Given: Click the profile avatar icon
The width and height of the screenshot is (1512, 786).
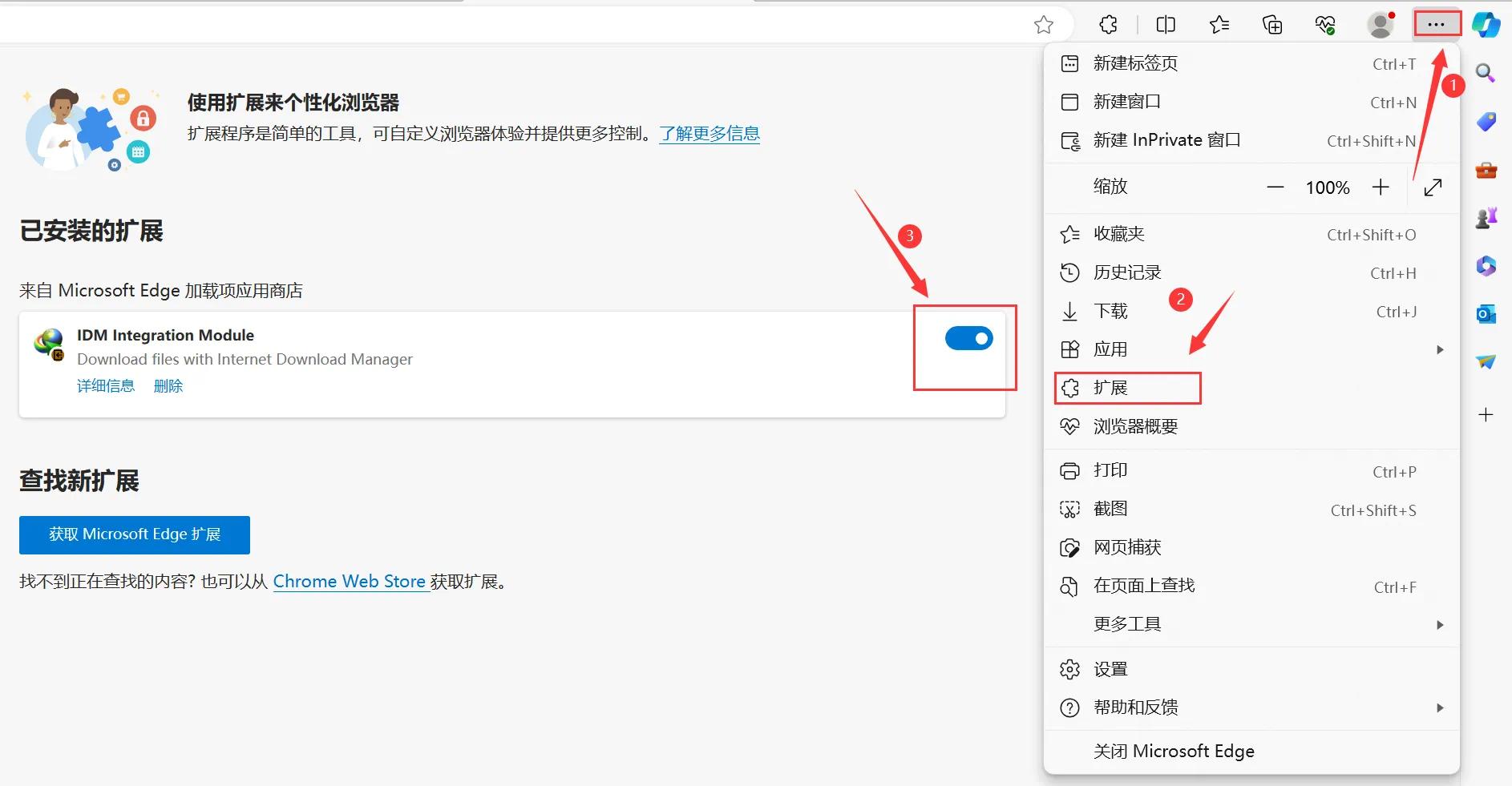Looking at the screenshot, I should point(1381,25).
